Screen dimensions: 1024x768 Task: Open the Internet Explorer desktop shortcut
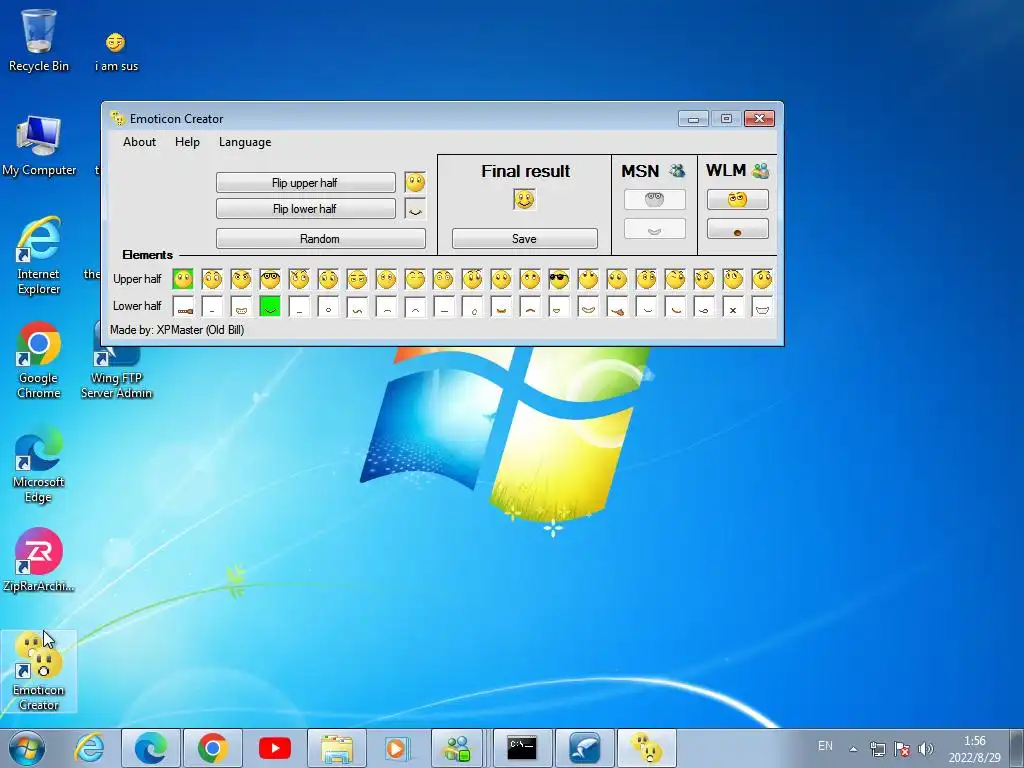(39, 255)
